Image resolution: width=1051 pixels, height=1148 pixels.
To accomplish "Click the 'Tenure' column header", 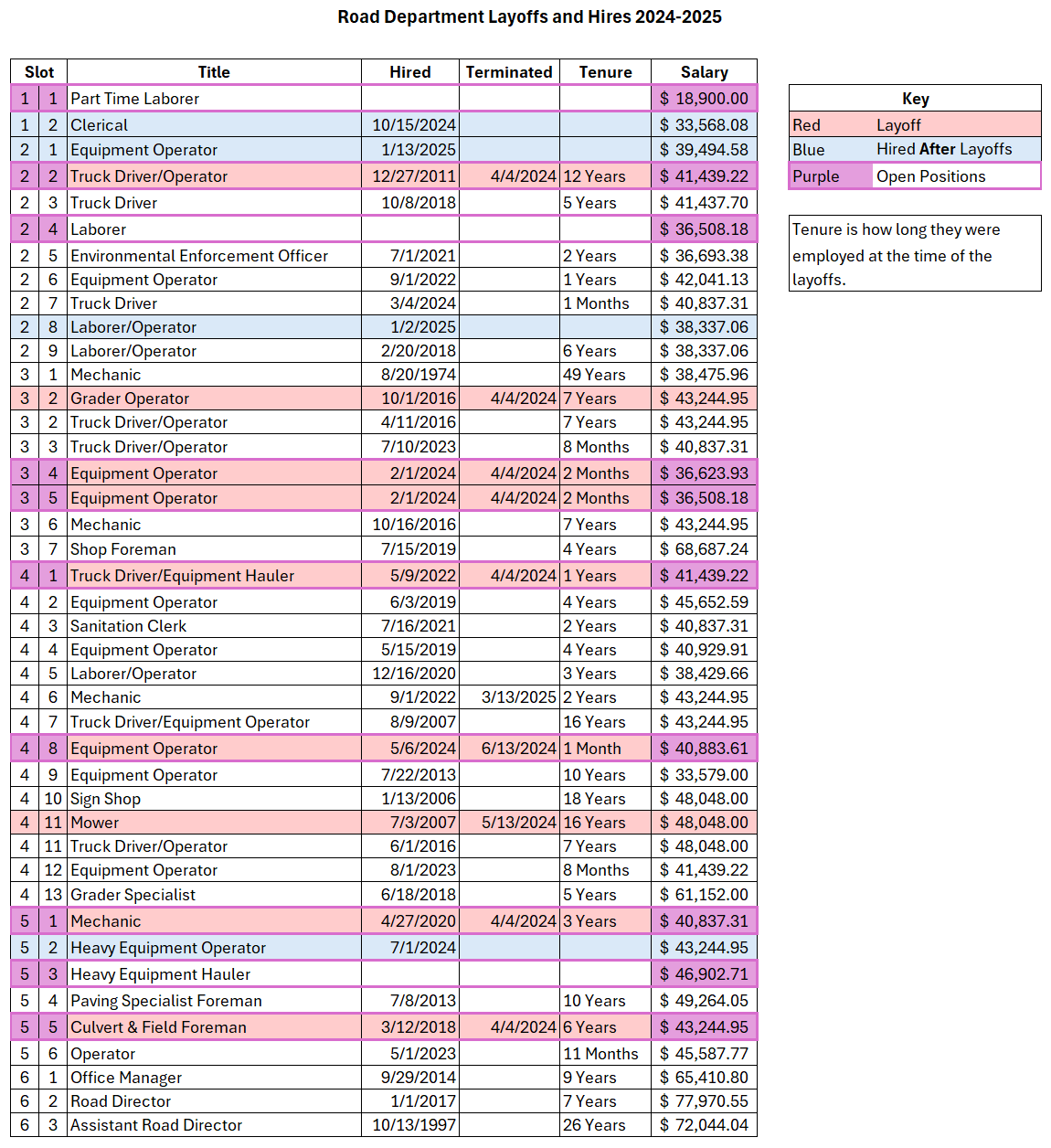I will click(x=605, y=72).
